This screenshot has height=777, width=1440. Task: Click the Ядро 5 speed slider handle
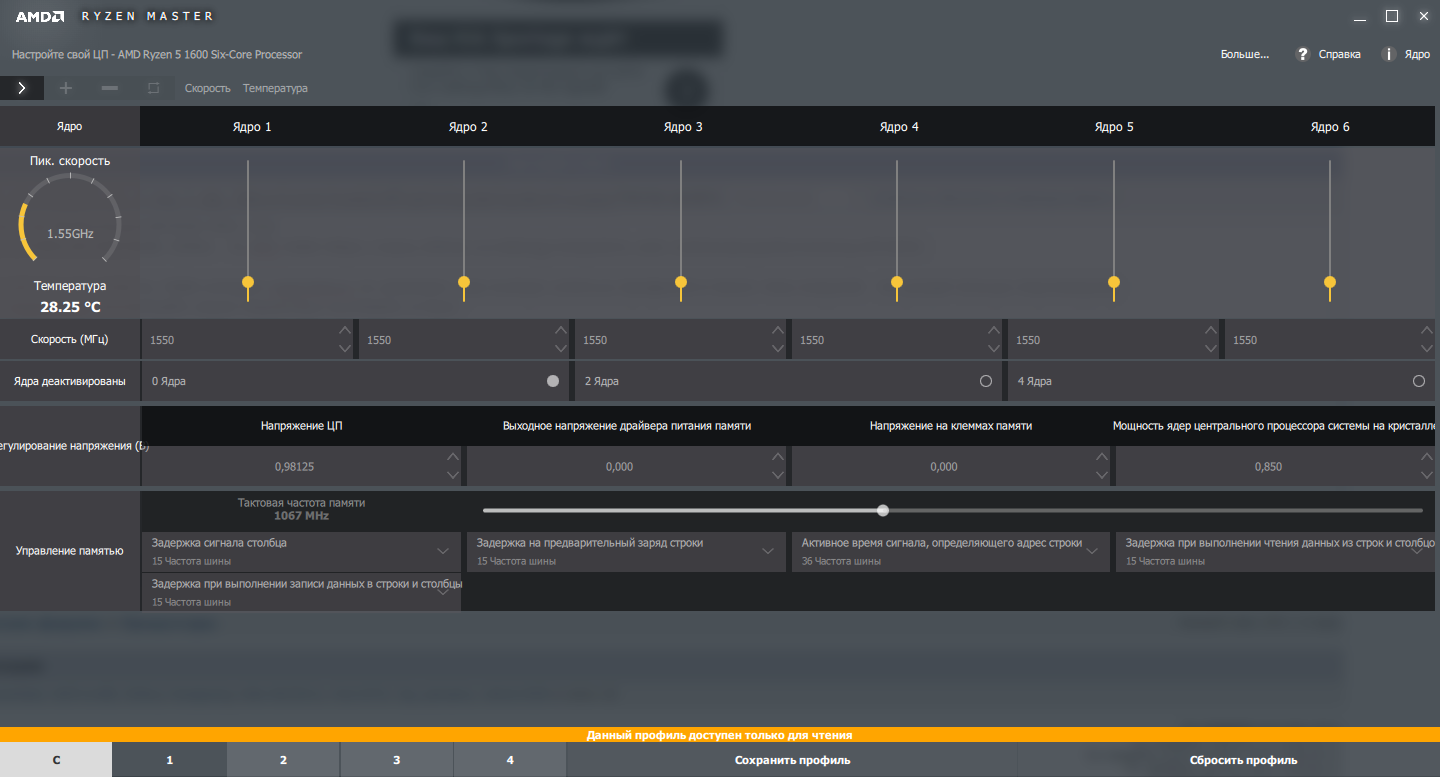(x=1114, y=282)
